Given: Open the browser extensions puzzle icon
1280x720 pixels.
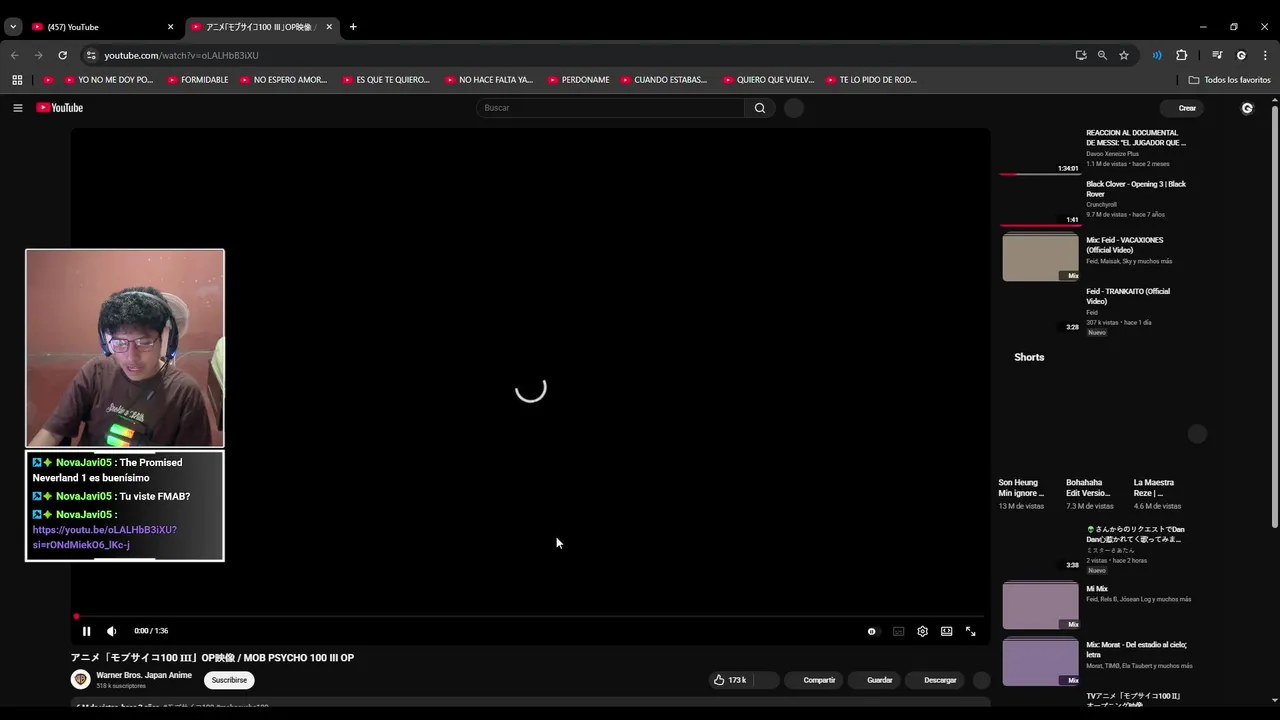Looking at the screenshot, I should tap(1181, 55).
